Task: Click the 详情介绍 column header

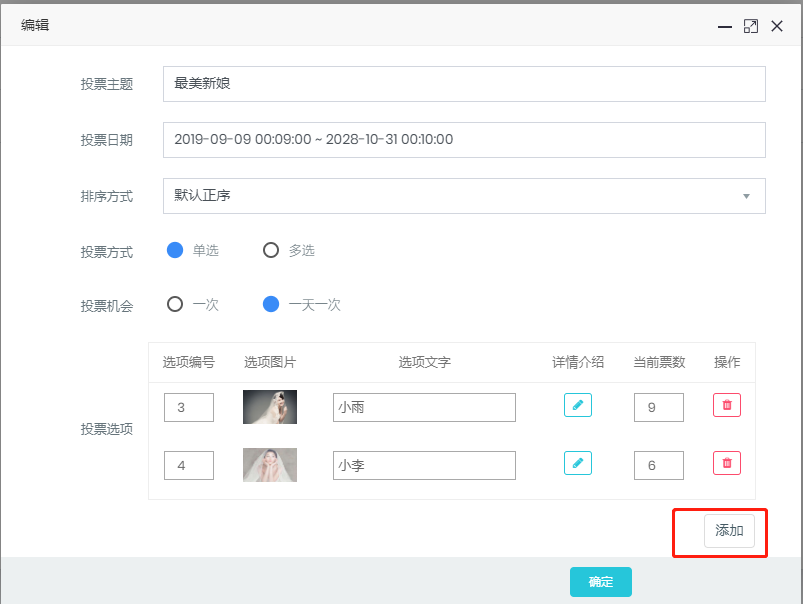Action: (578, 362)
